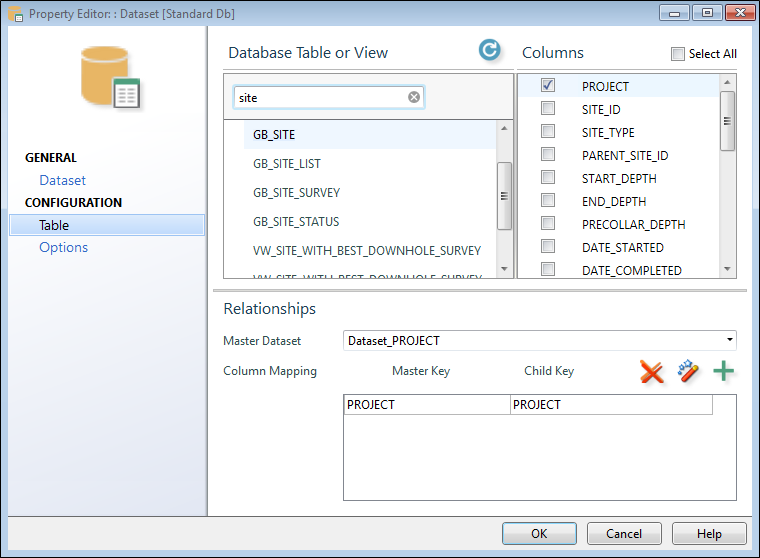This screenshot has height=558, width=760.
Task: Click the Cancel button
Action: point(624,533)
